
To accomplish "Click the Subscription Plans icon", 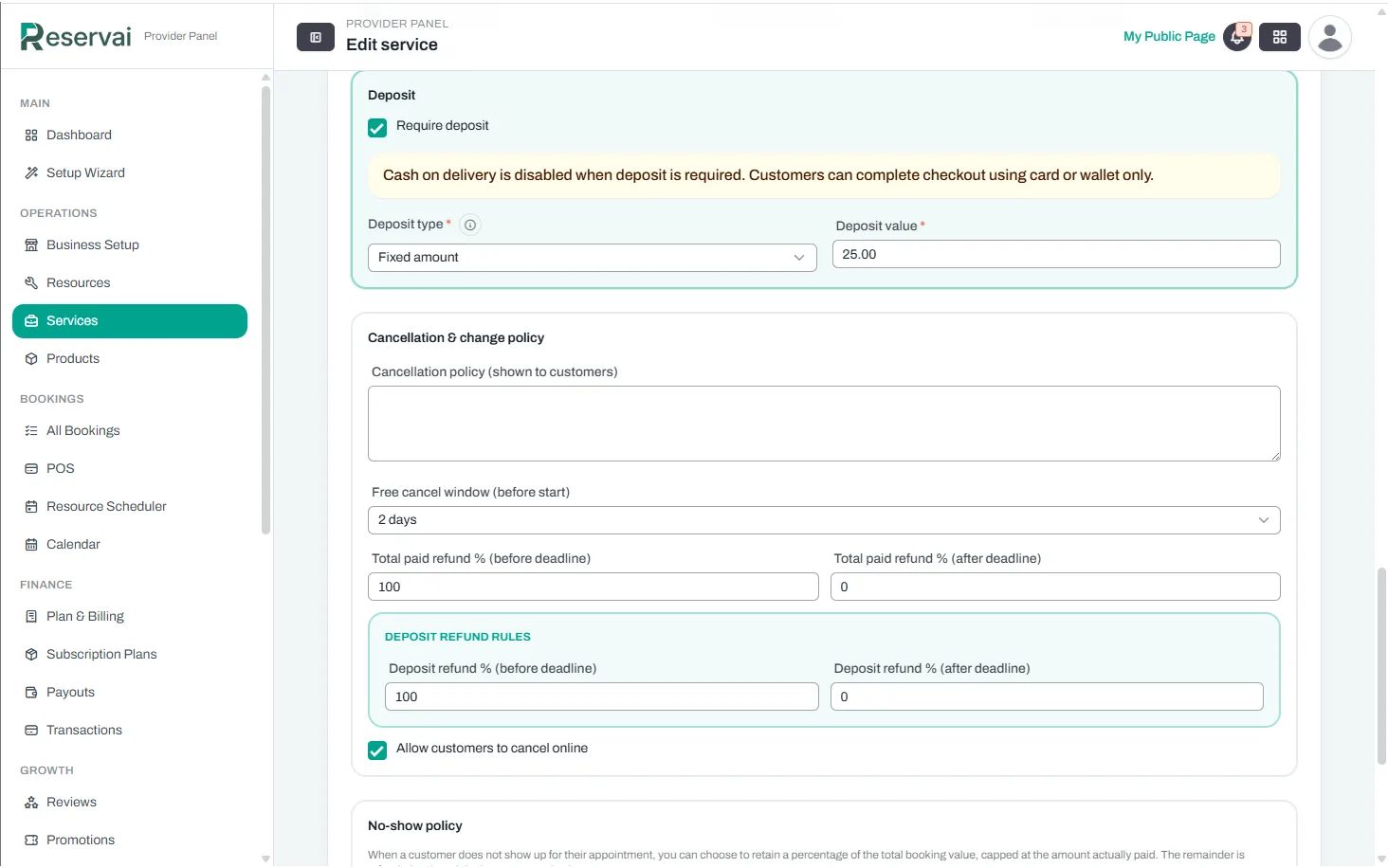I will tap(31, 655).
